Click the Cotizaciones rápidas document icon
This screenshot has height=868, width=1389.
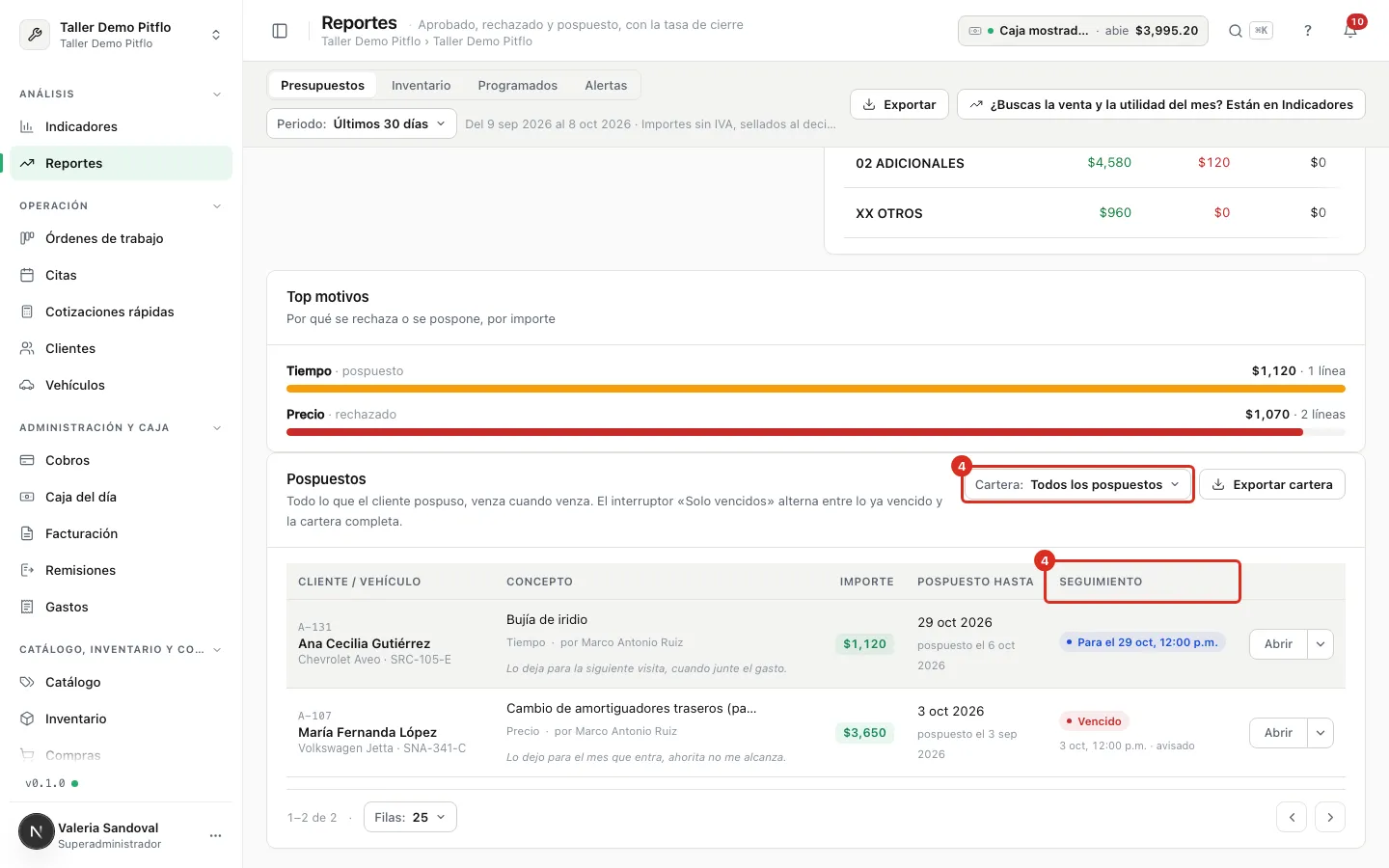pos(27,312)
